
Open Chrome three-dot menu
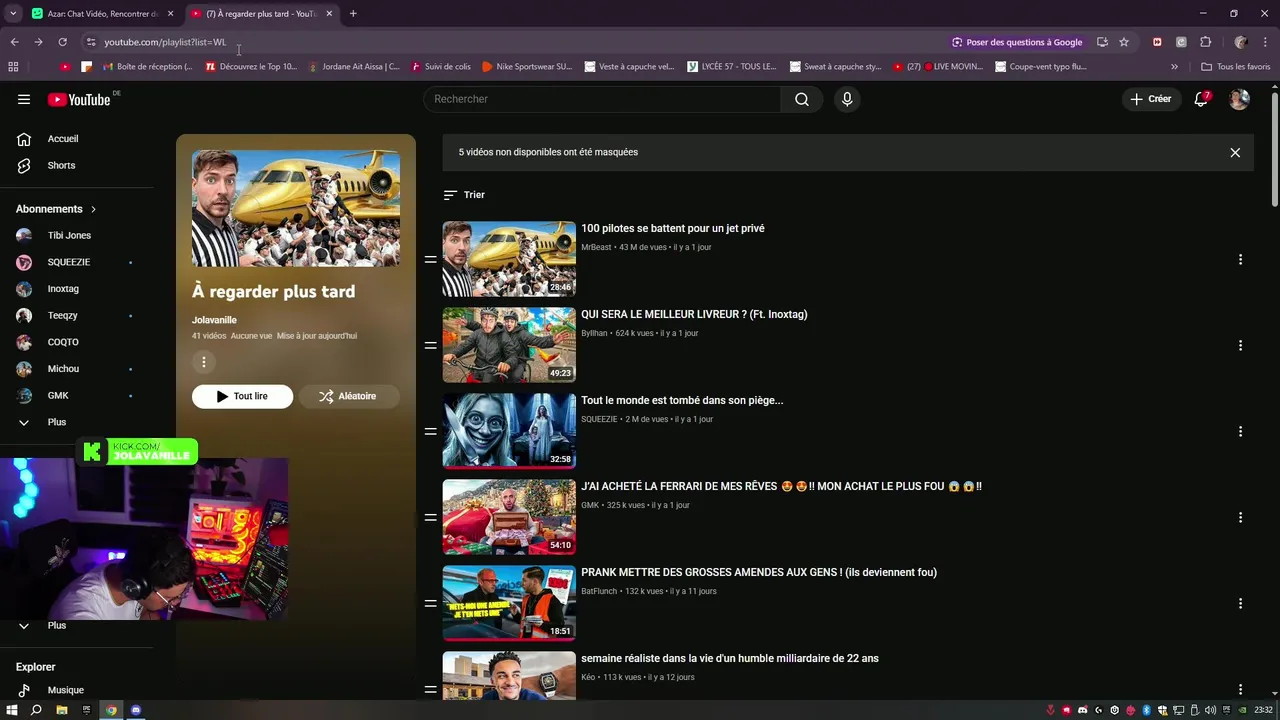click(x=1264, y=42)
